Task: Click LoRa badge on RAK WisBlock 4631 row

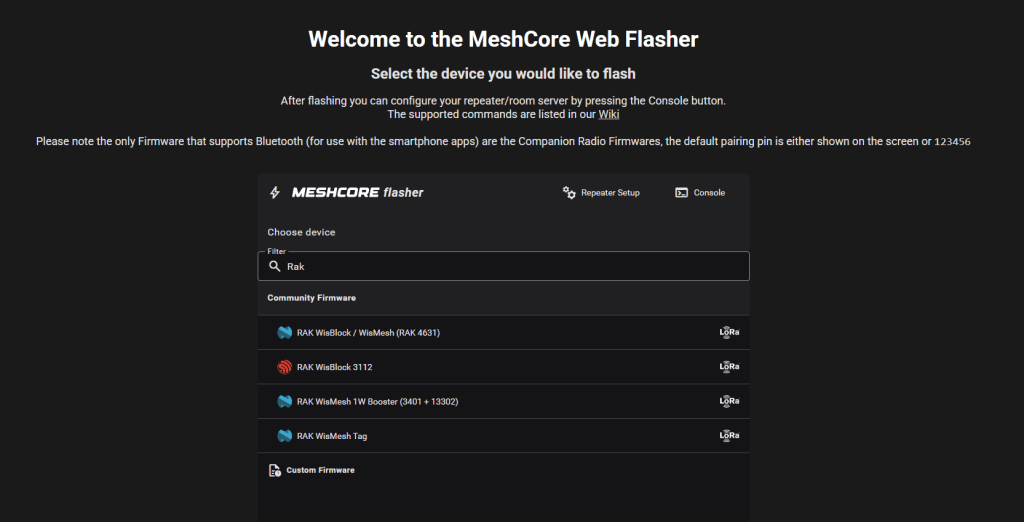Action: (x=729, y=333)
